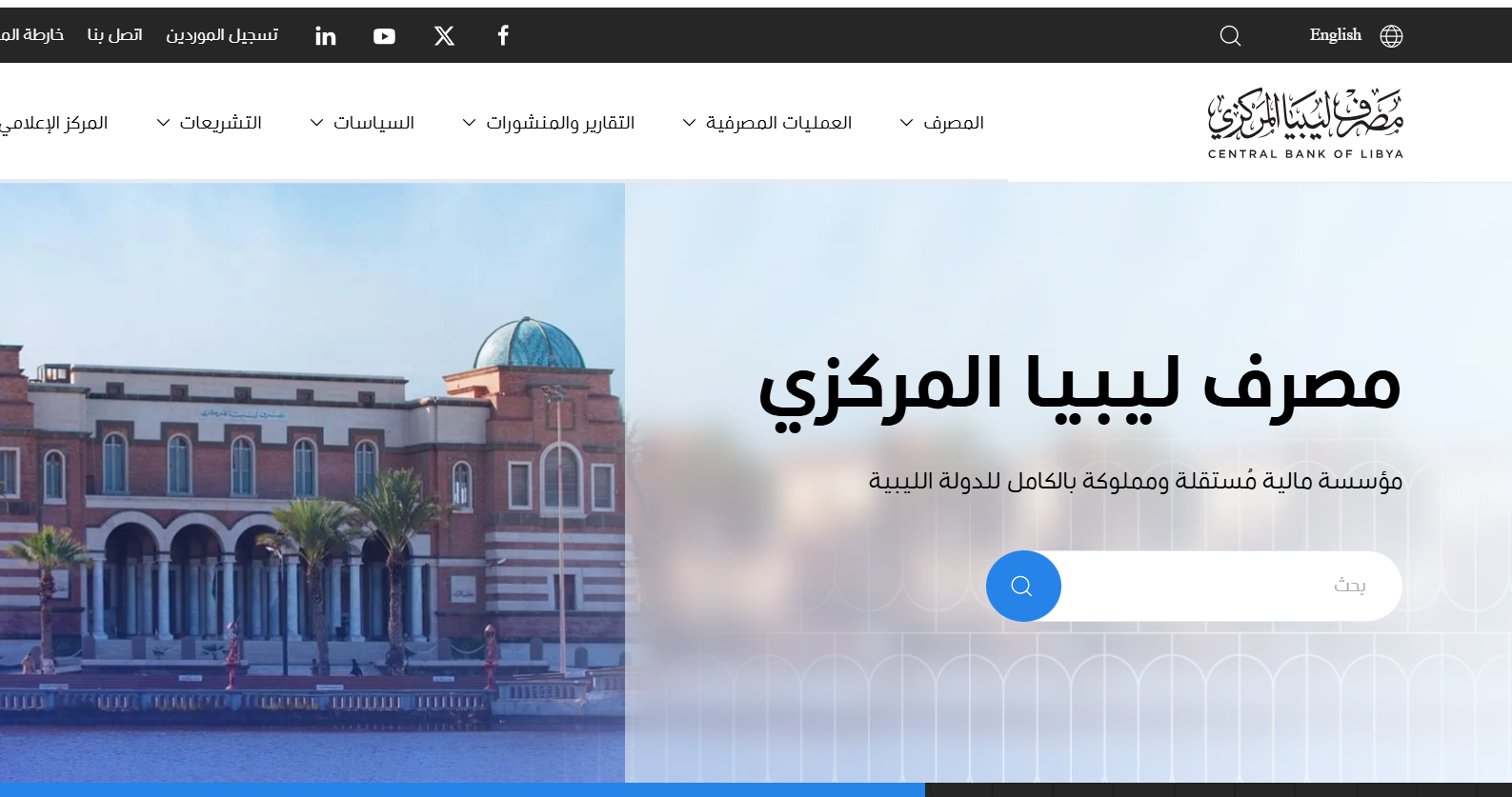Viewport: 1512px width, 797px height.
Task: Expand the السياسات chevron
Action: point(316,123)
